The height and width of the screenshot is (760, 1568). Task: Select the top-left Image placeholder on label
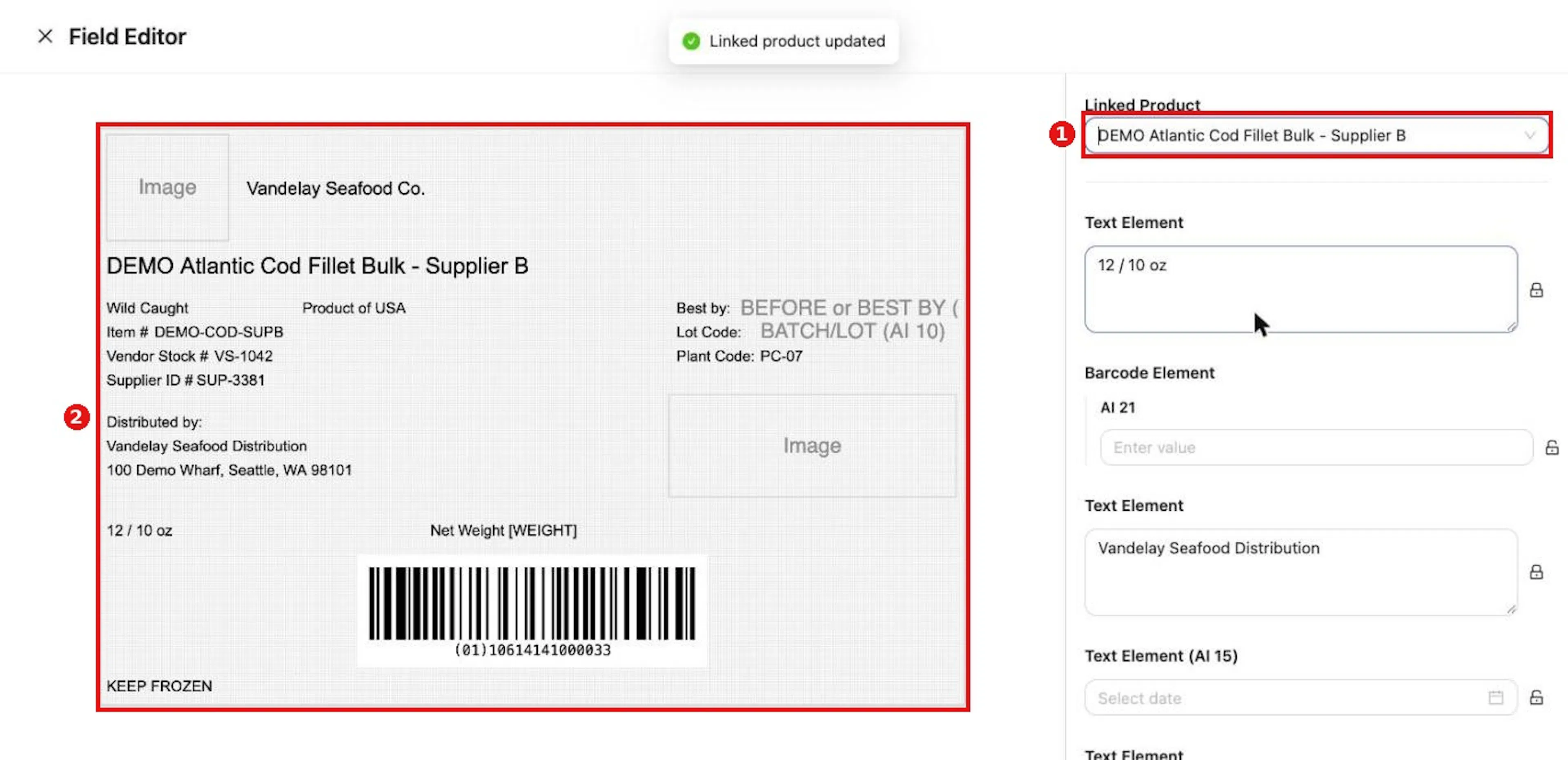(167, 188)
